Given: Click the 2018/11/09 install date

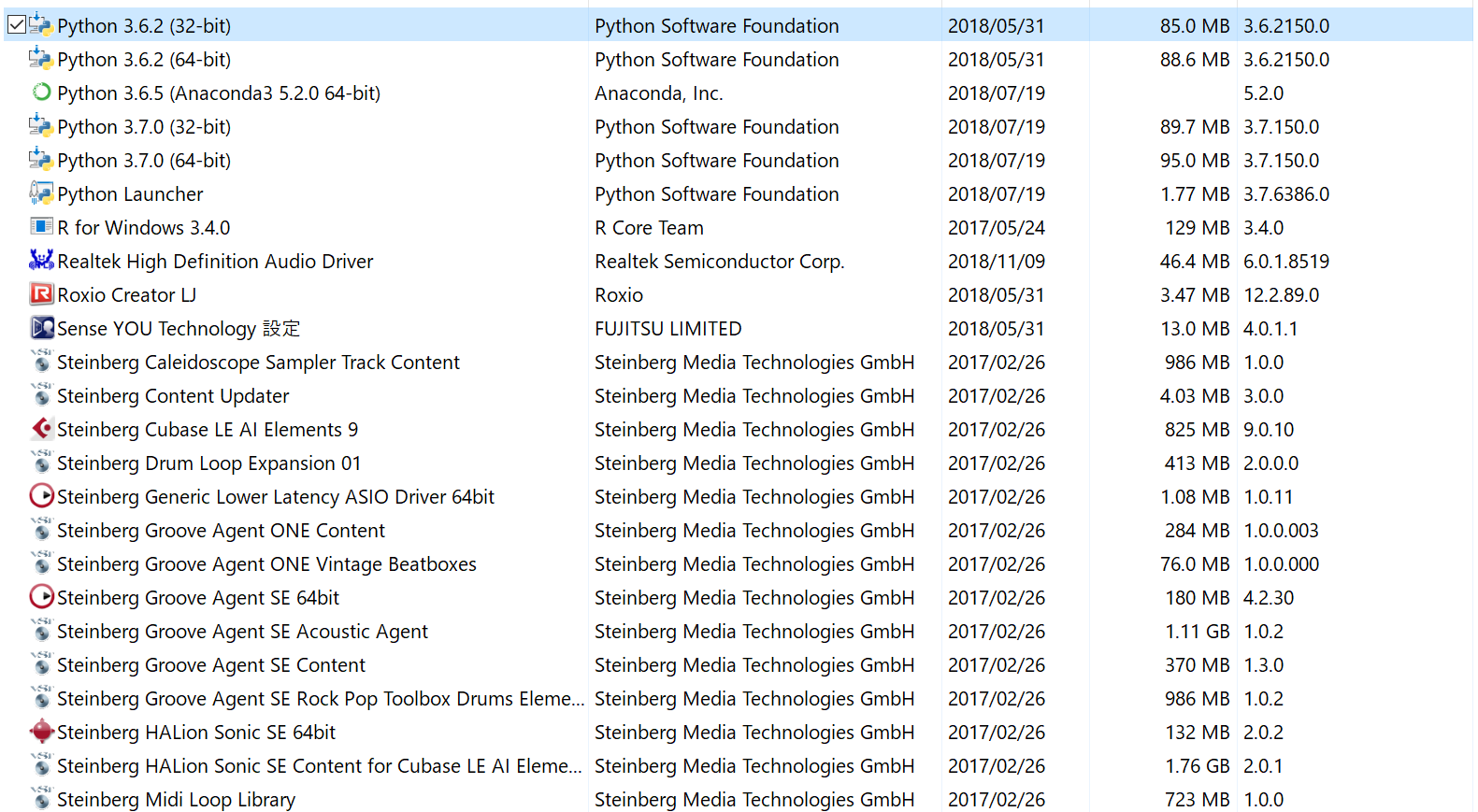Looking at the screenshot, I should click(x=997, y=262).
